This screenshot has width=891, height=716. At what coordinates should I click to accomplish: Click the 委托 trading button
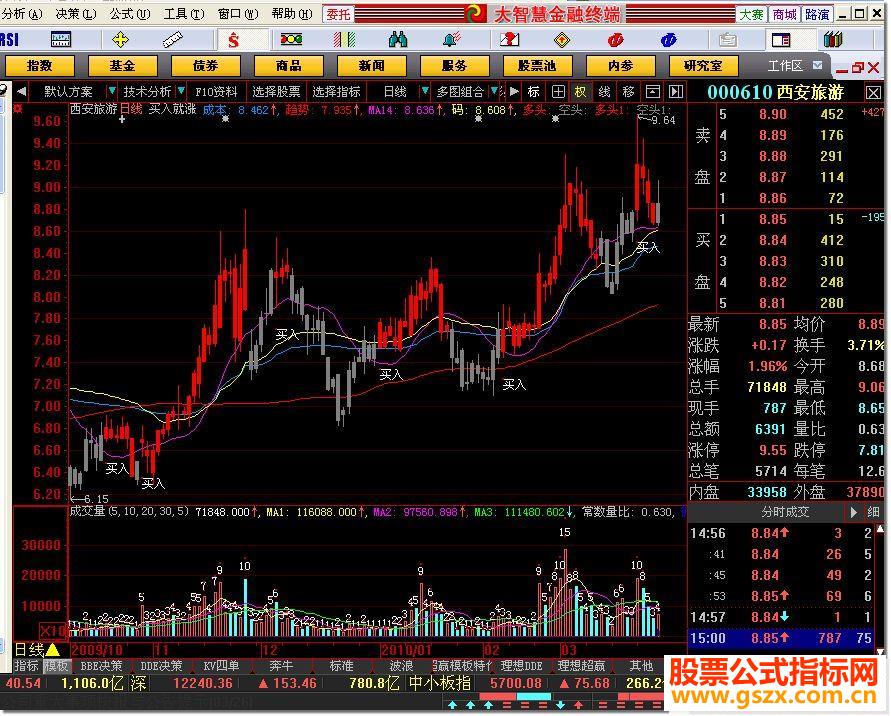(x=338, y=14)
